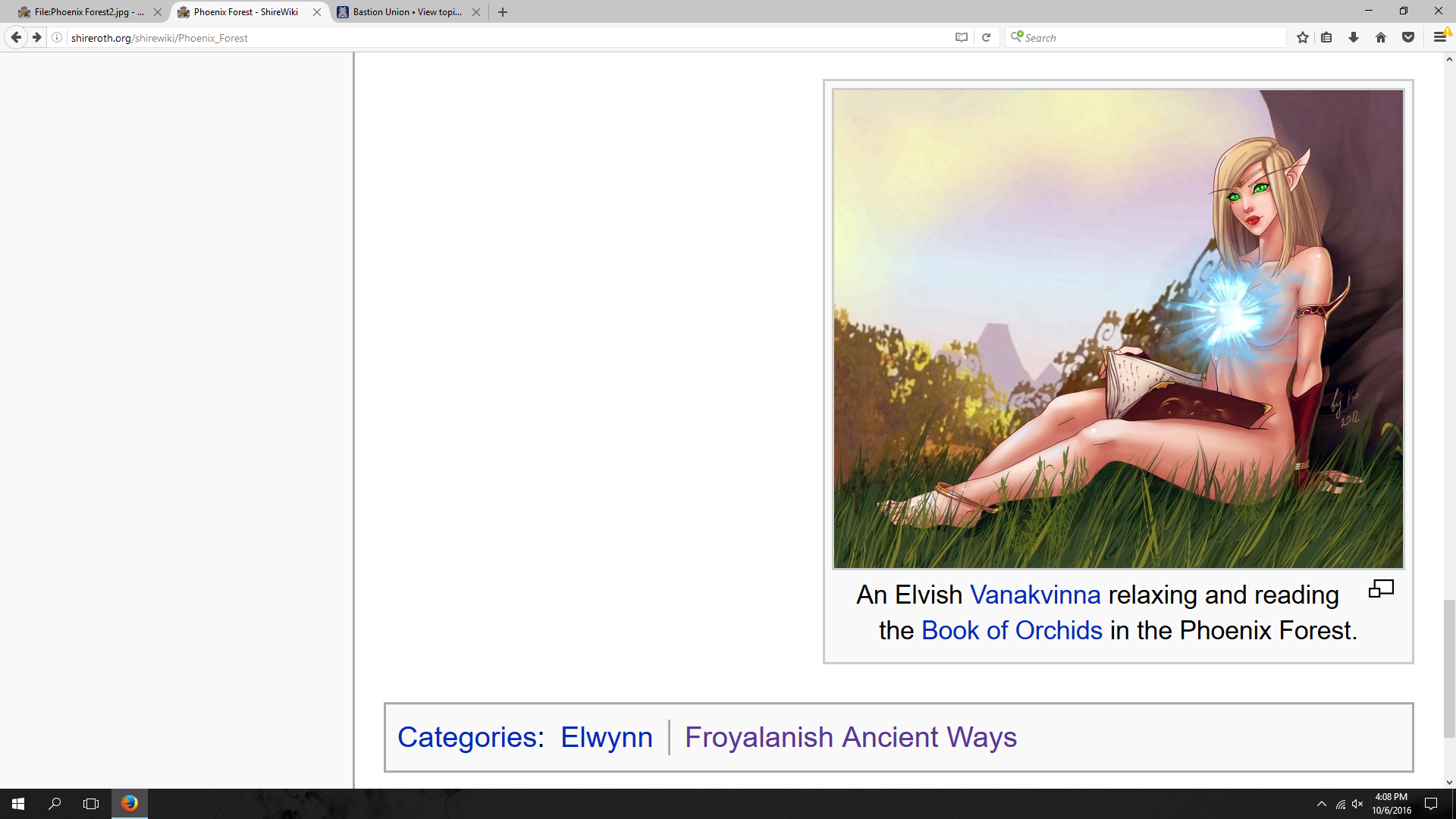Click the page vertical scrollbar thumb
Image resolution: width=1456 pixels, height=819 pixels.
click(1448, 668)
